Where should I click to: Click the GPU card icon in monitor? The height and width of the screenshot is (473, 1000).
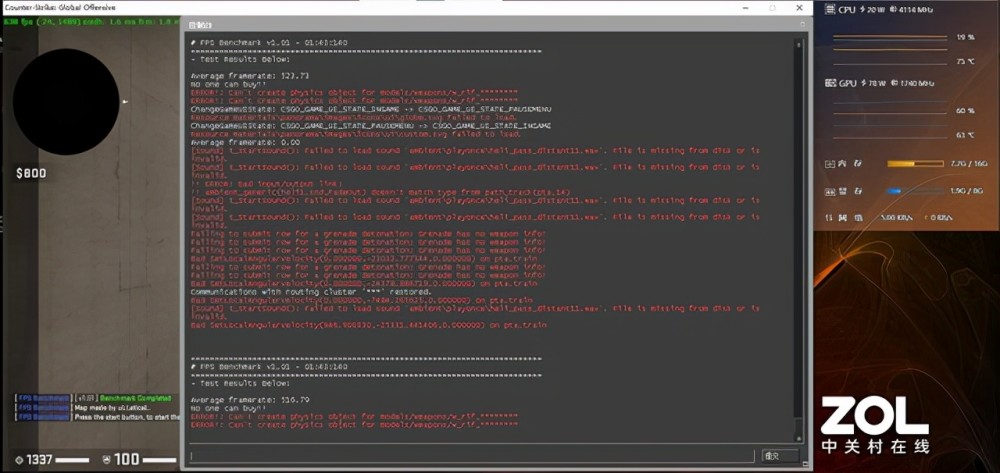pos(830,84)
